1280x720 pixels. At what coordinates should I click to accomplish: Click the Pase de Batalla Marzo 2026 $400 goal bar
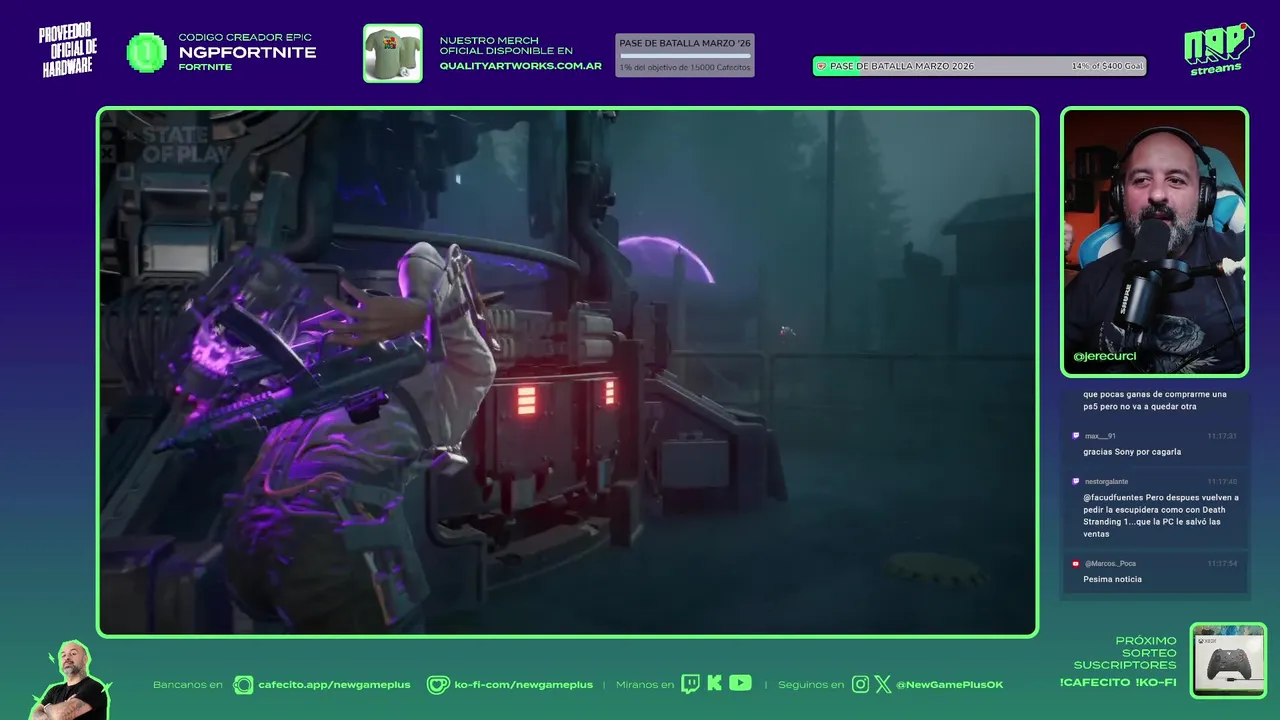pos(979,67)
